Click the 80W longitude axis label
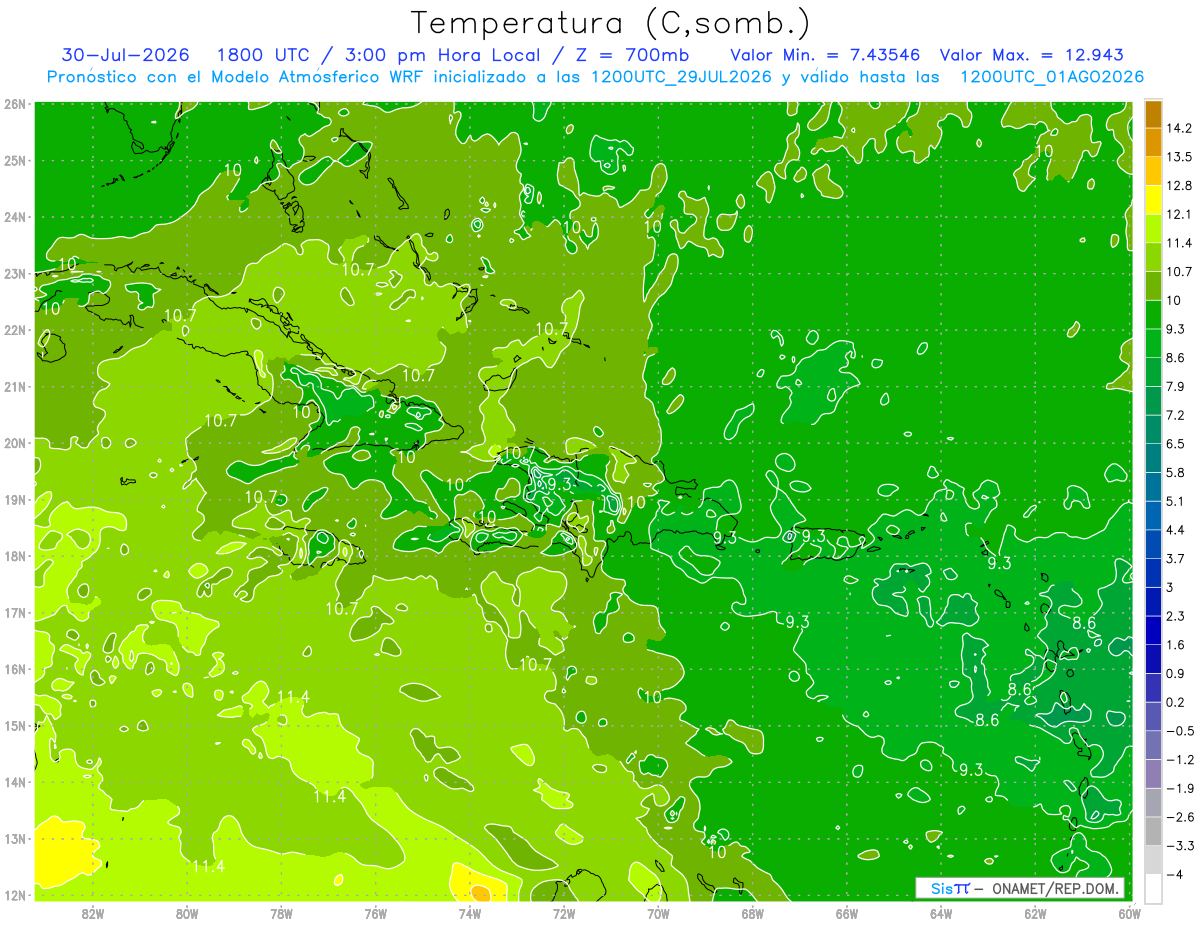 [187, 914]
